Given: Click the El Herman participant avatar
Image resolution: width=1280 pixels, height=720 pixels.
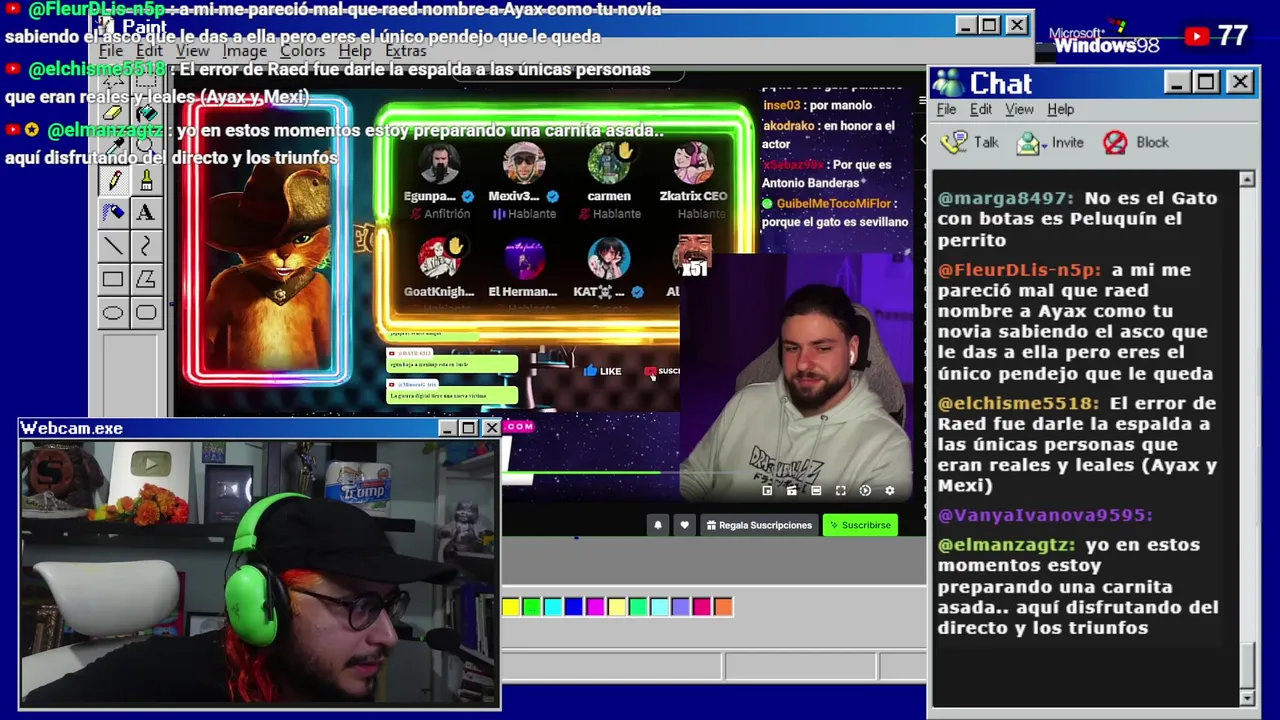Looking at the screenshot, I should tap(523, 260).
